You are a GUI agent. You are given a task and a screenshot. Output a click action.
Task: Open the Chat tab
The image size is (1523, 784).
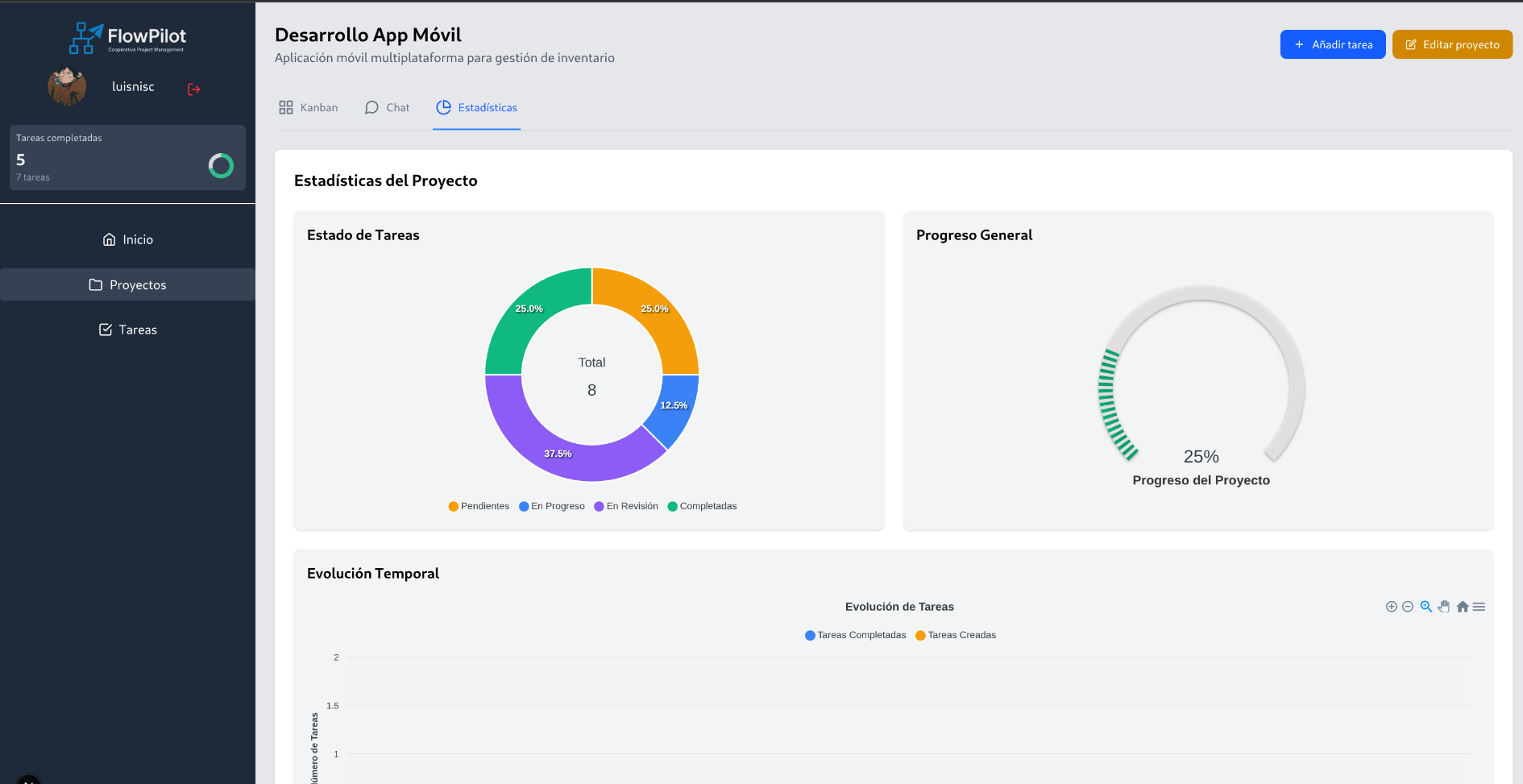[x=387, y=108]
